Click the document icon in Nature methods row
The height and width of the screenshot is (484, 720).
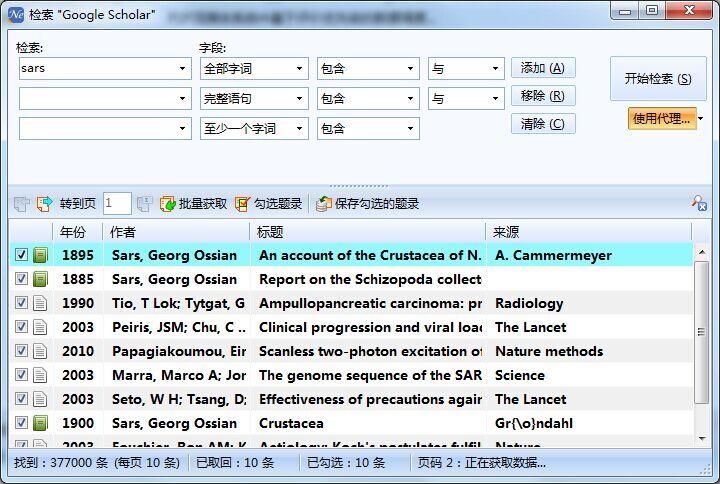40,351
